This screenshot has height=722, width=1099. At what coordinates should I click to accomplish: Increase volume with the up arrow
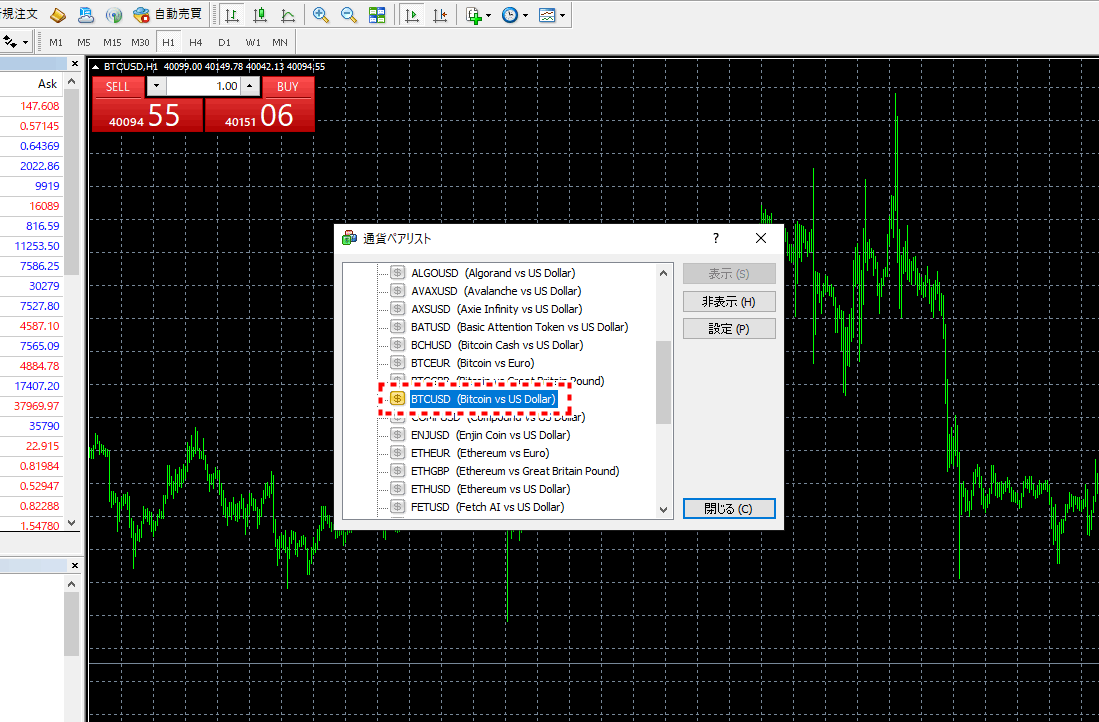[251, 86]
